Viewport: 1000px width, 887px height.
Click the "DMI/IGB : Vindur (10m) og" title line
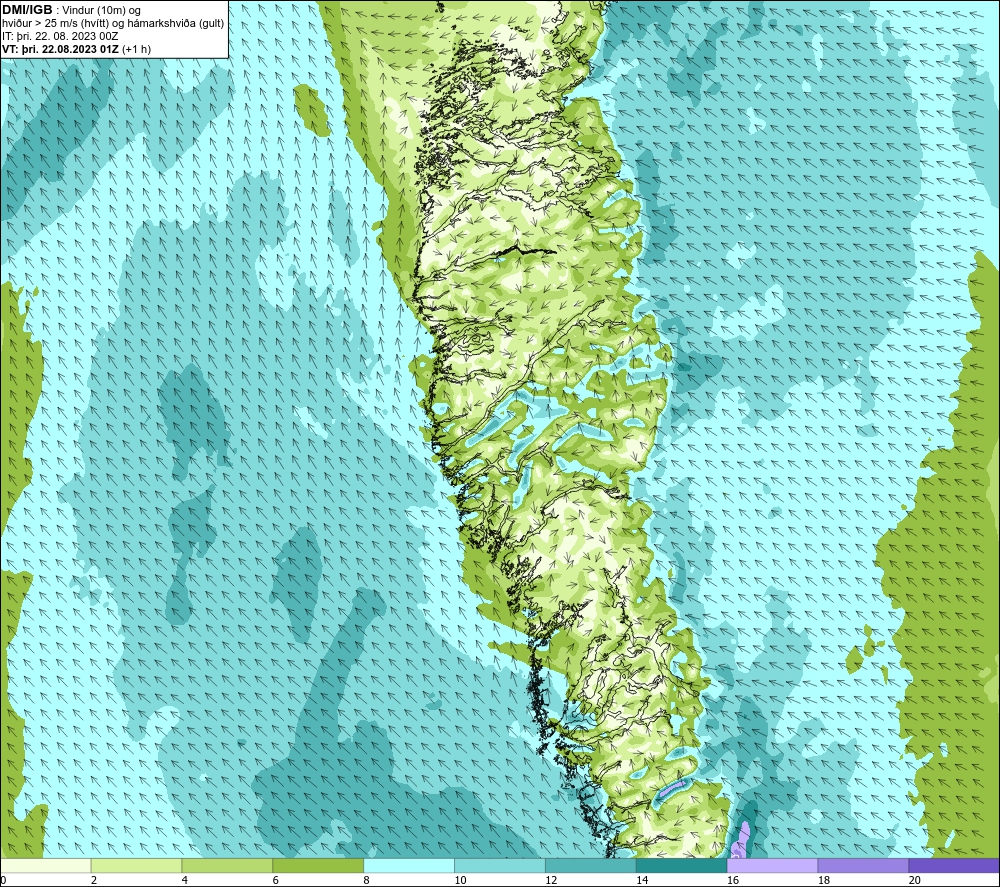pos(71,10)
